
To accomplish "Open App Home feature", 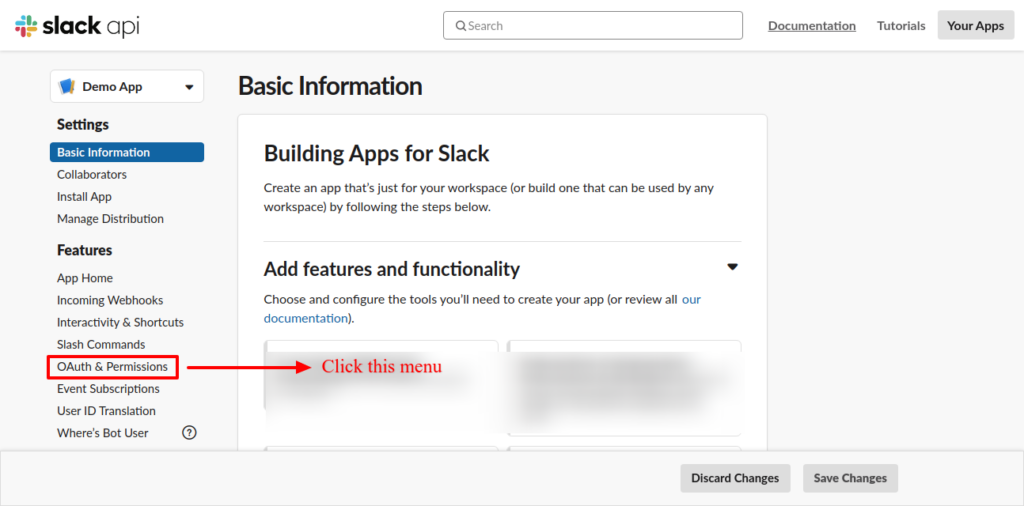I will [85, 278].
